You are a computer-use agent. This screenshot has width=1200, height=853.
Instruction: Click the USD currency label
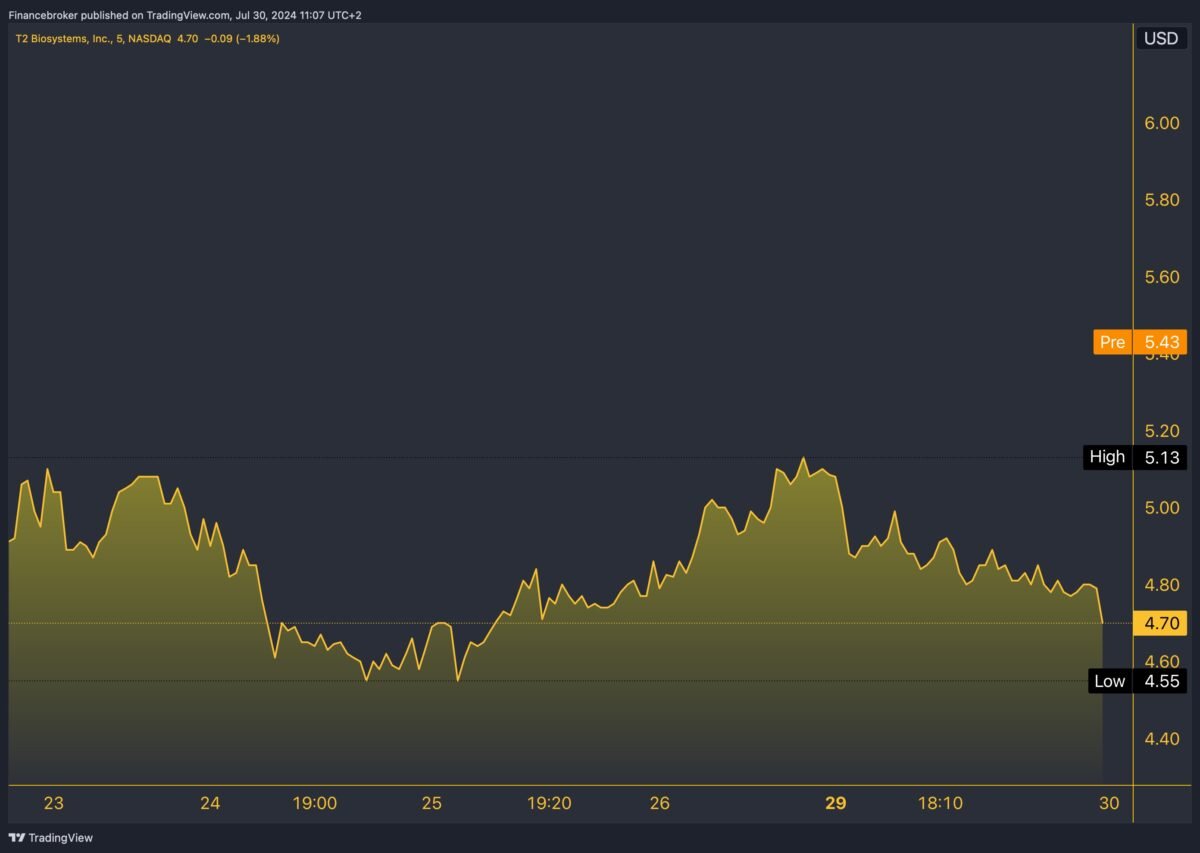pyautogui.click(x=1160, y=39)
